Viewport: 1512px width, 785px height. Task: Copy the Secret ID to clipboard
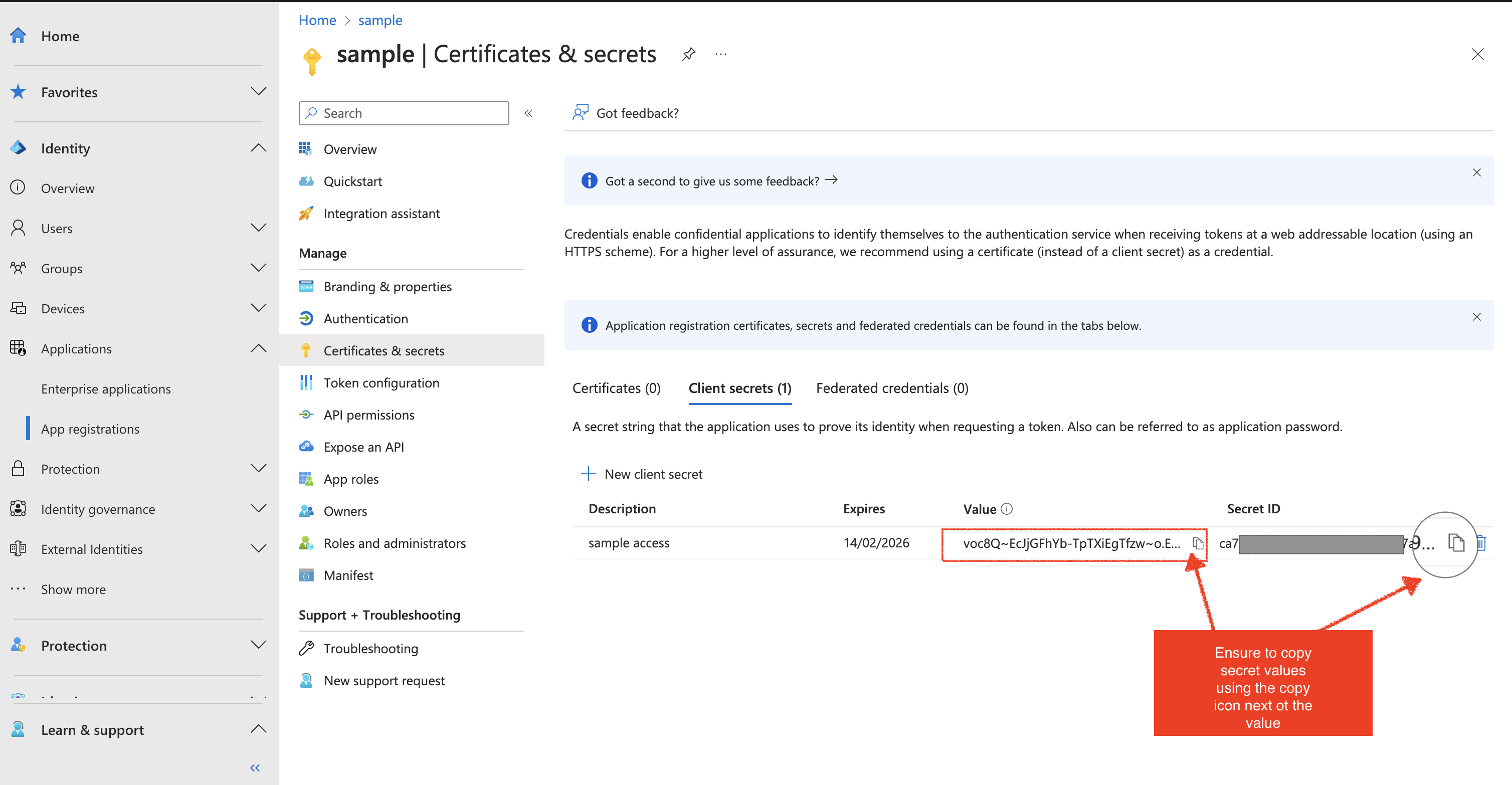1456,543
